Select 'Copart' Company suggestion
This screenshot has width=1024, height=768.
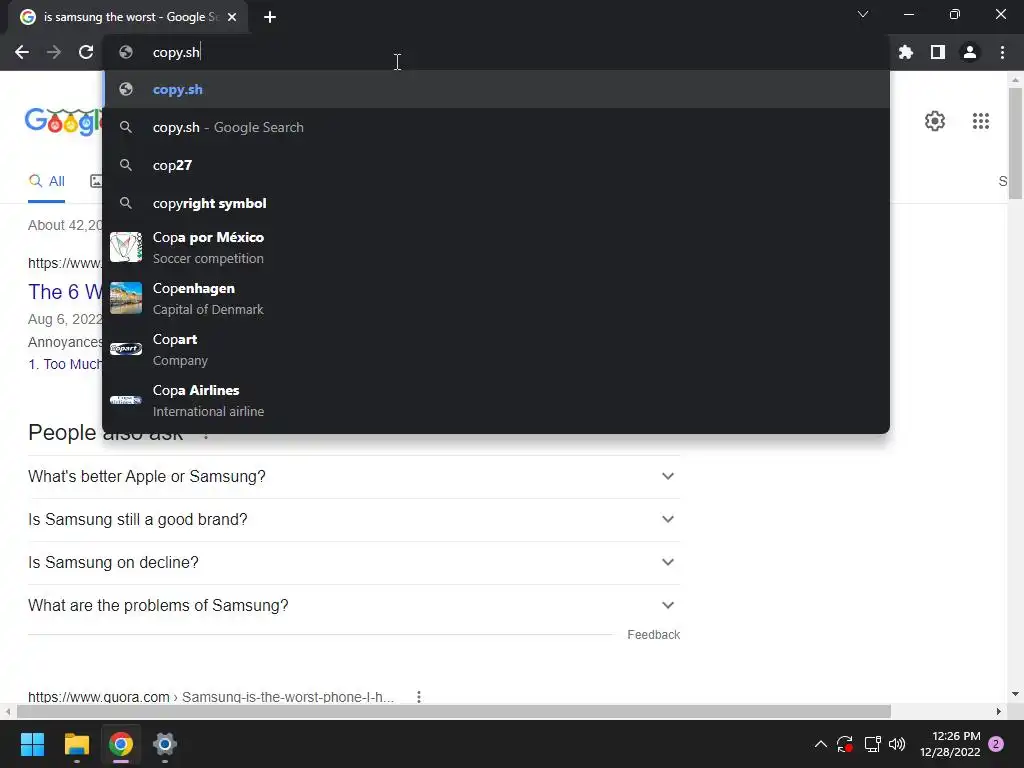[x=496, y=349]
